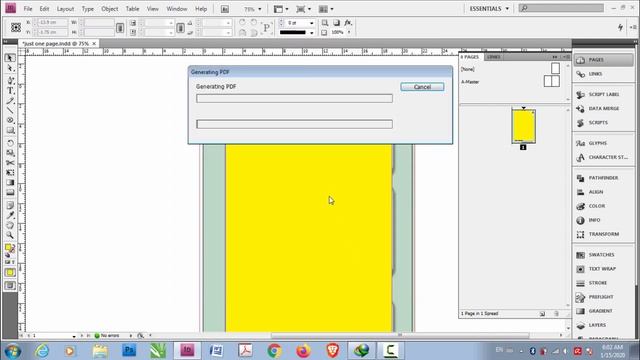Select the Type tool
The image size is (640, 360).
click(10, 91)
